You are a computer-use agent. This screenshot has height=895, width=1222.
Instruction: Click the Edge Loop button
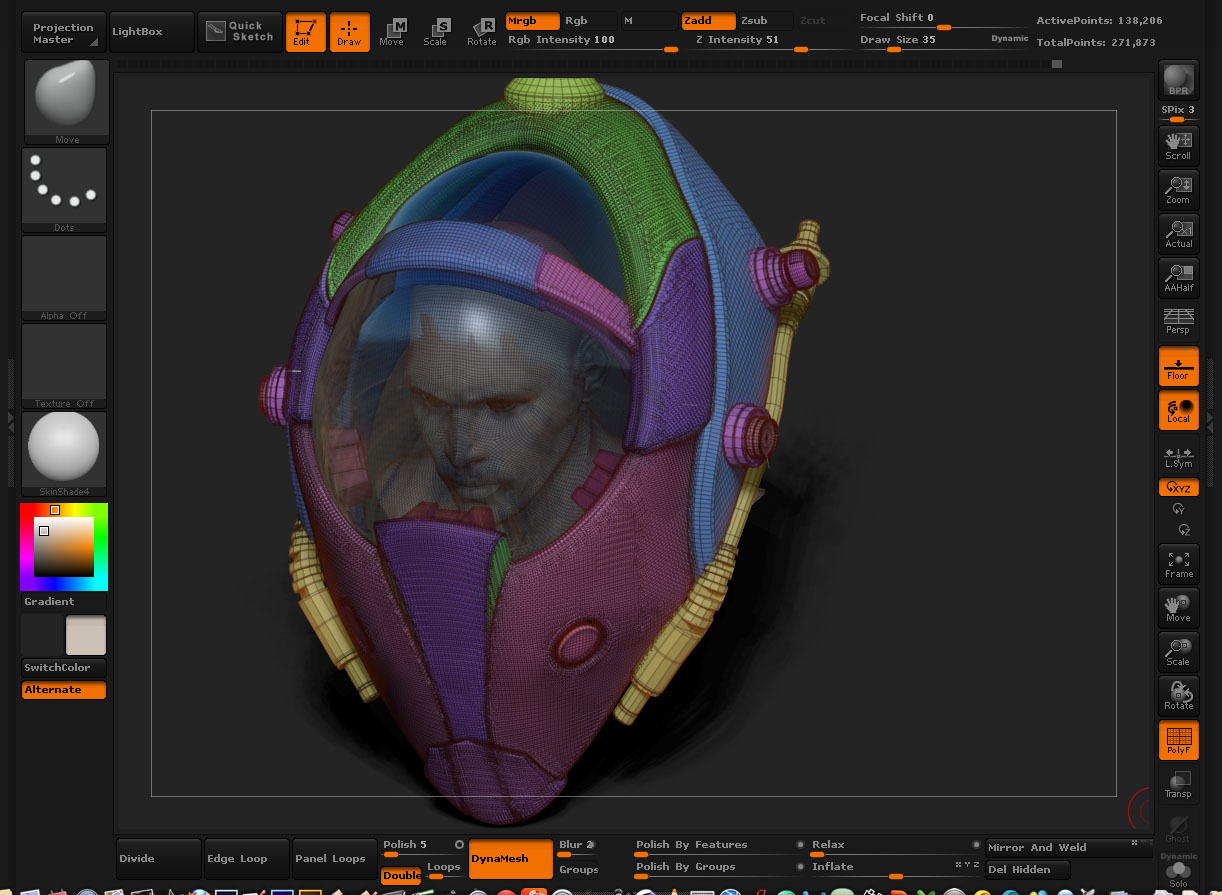[247, 859]
